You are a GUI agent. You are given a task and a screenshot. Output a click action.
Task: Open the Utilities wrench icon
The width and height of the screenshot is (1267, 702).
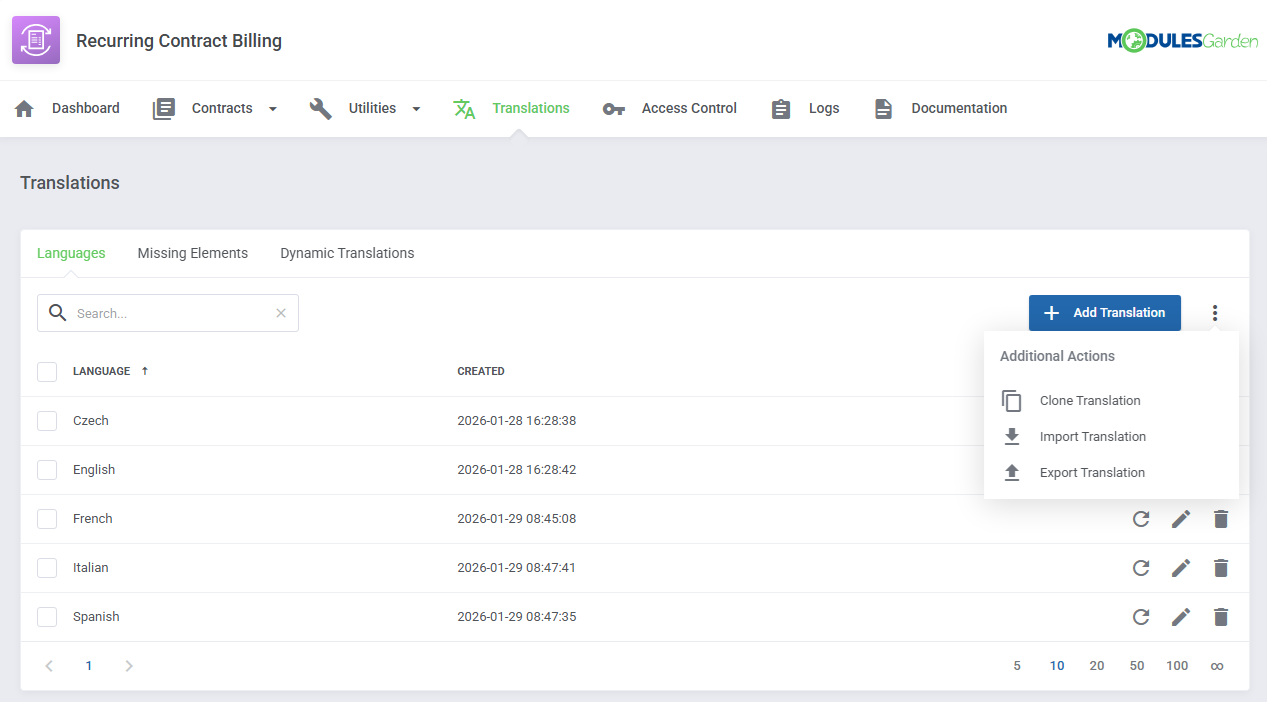point(320,108)
